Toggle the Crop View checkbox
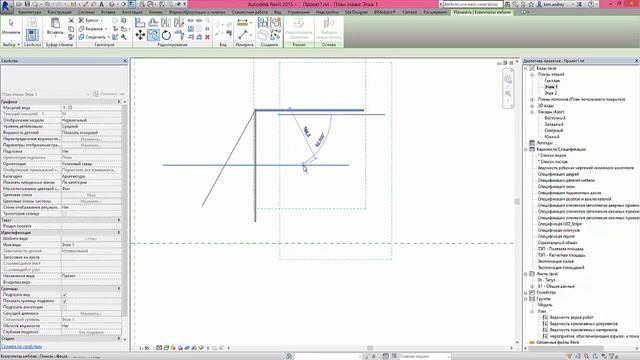Viewport: 640px width, 360px height. point(65,295)
